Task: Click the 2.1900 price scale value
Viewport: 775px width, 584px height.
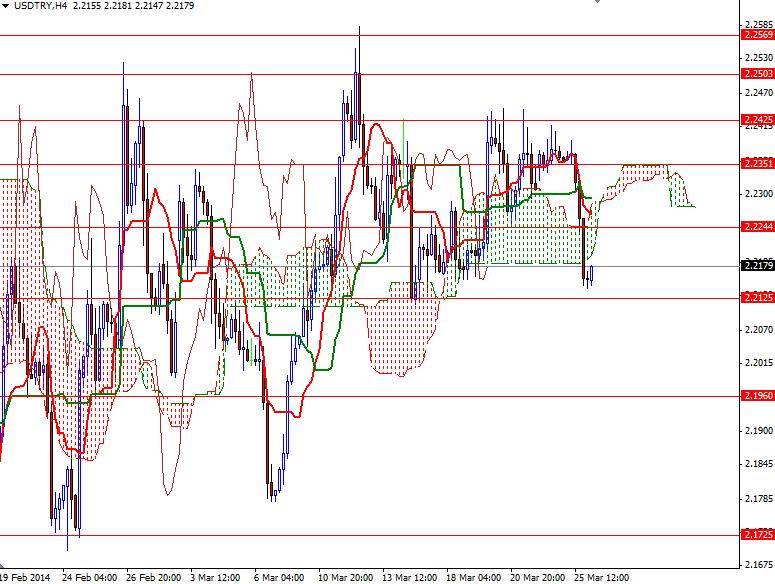Action: (759, 431)
